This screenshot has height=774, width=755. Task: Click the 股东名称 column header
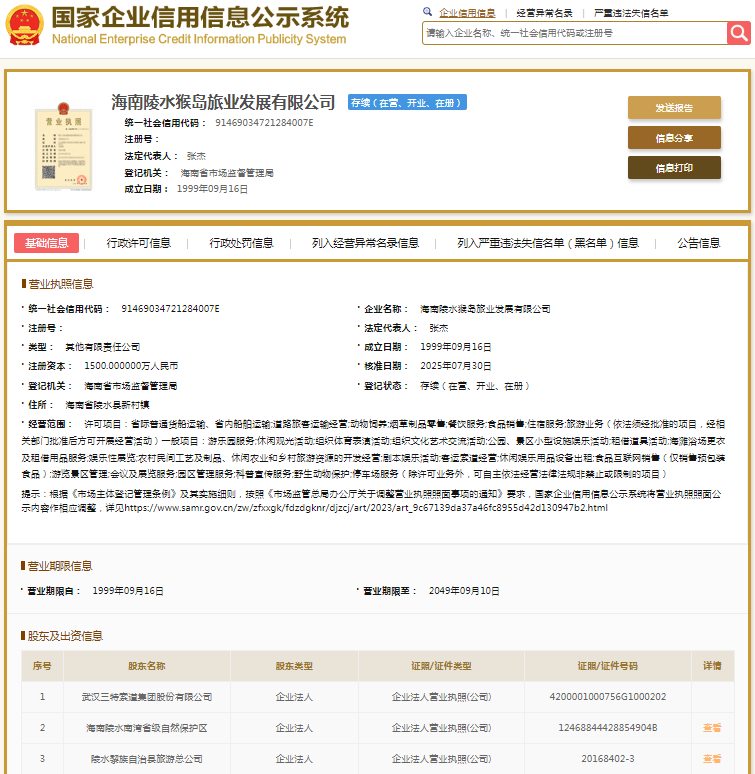tap(147, 666)
